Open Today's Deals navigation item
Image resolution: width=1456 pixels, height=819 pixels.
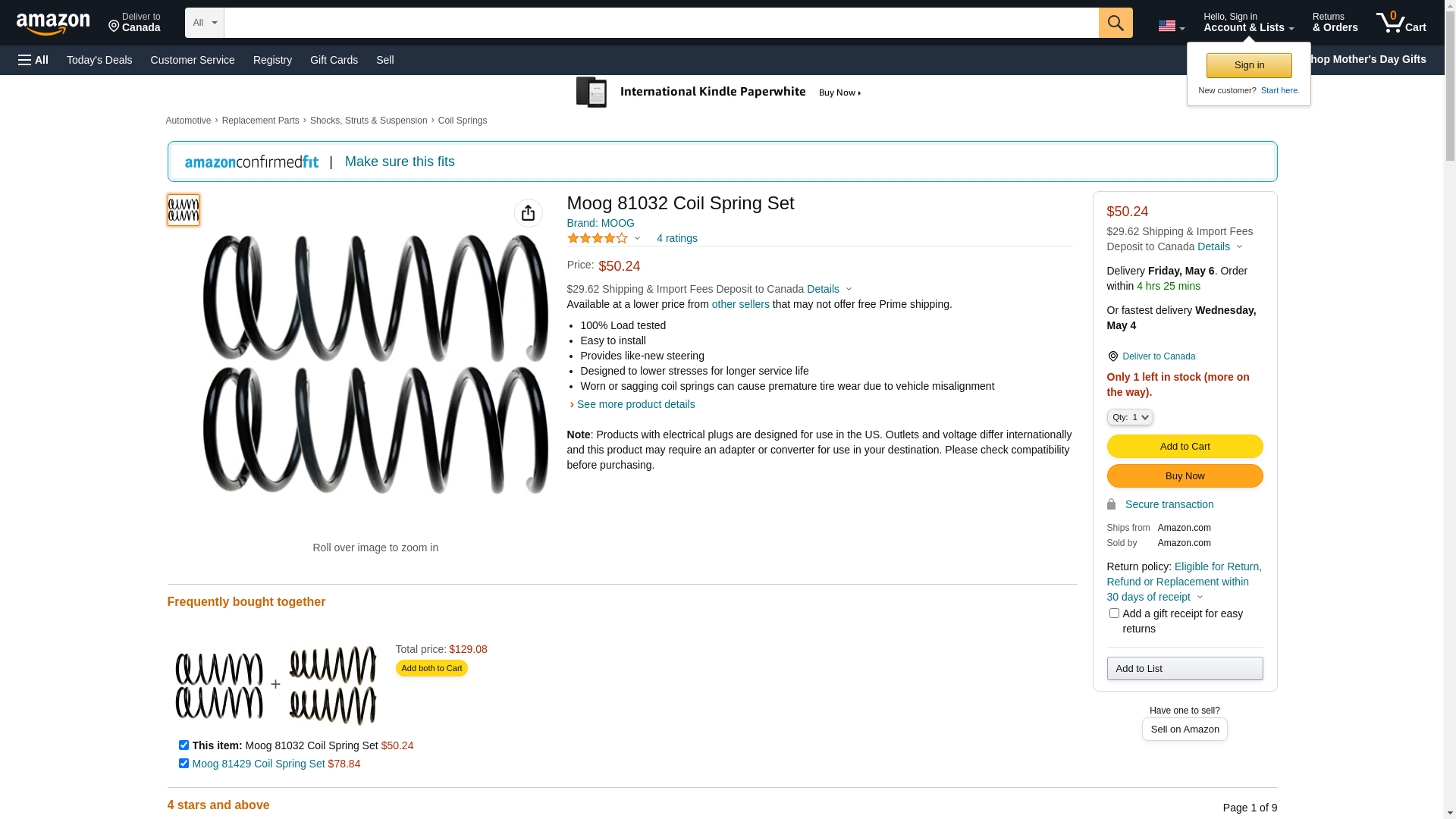point(99,60)
